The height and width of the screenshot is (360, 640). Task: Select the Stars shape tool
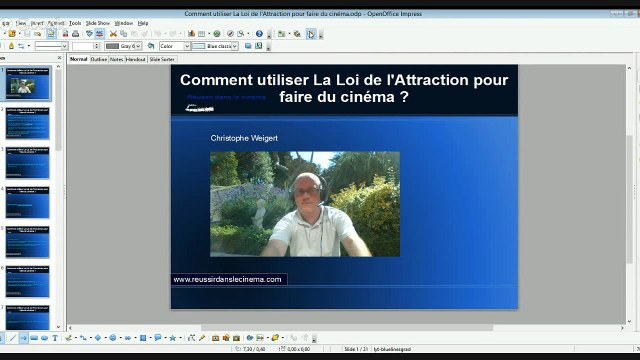173,338
